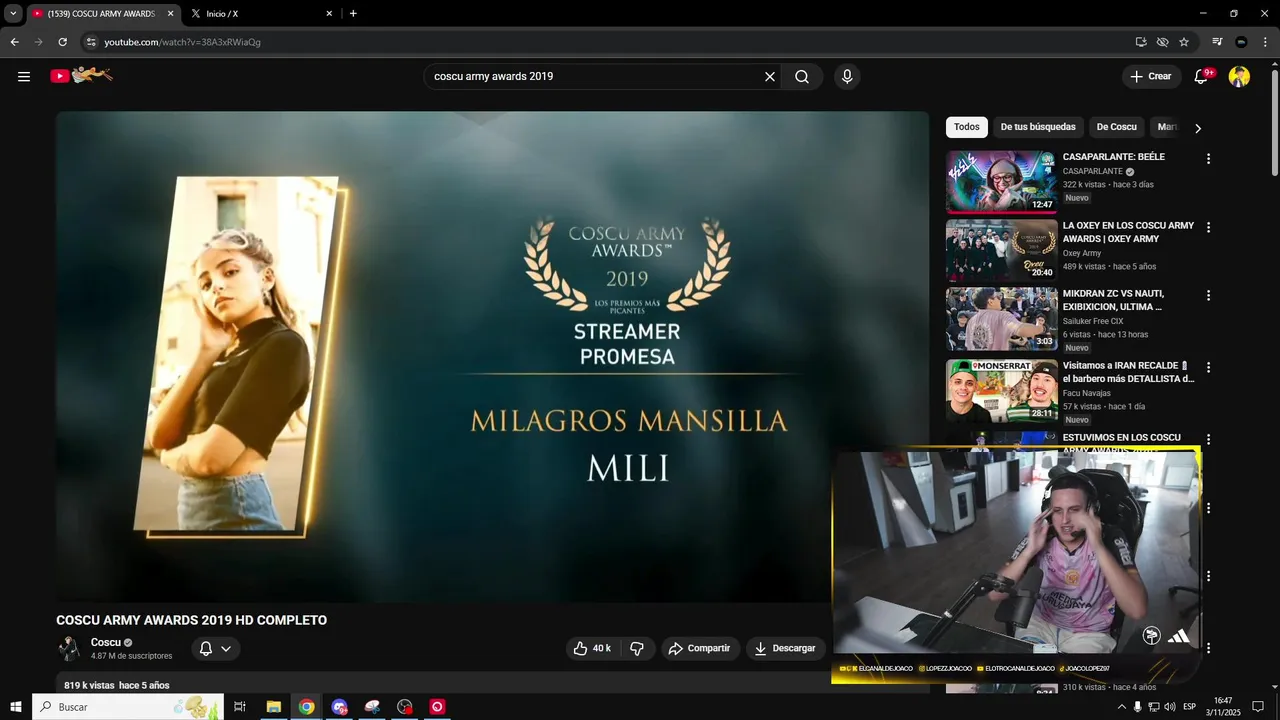Expand the subscription notification bell dropdown
Image resolution: width=1280 pixels, height=720 pixels.
pyautogui.click(x=215, y=648)
